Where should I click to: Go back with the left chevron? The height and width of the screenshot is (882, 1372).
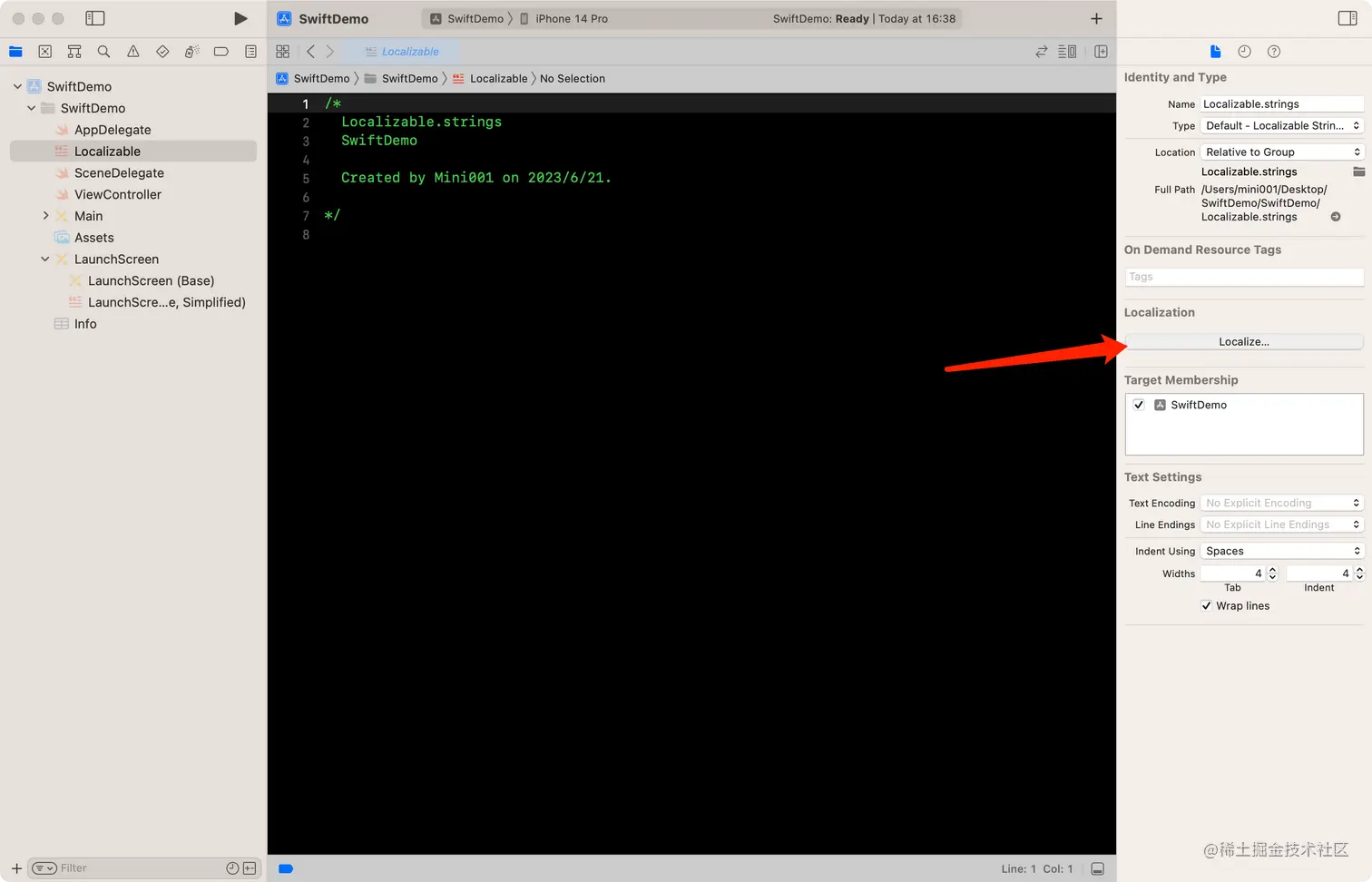point(310,52)
